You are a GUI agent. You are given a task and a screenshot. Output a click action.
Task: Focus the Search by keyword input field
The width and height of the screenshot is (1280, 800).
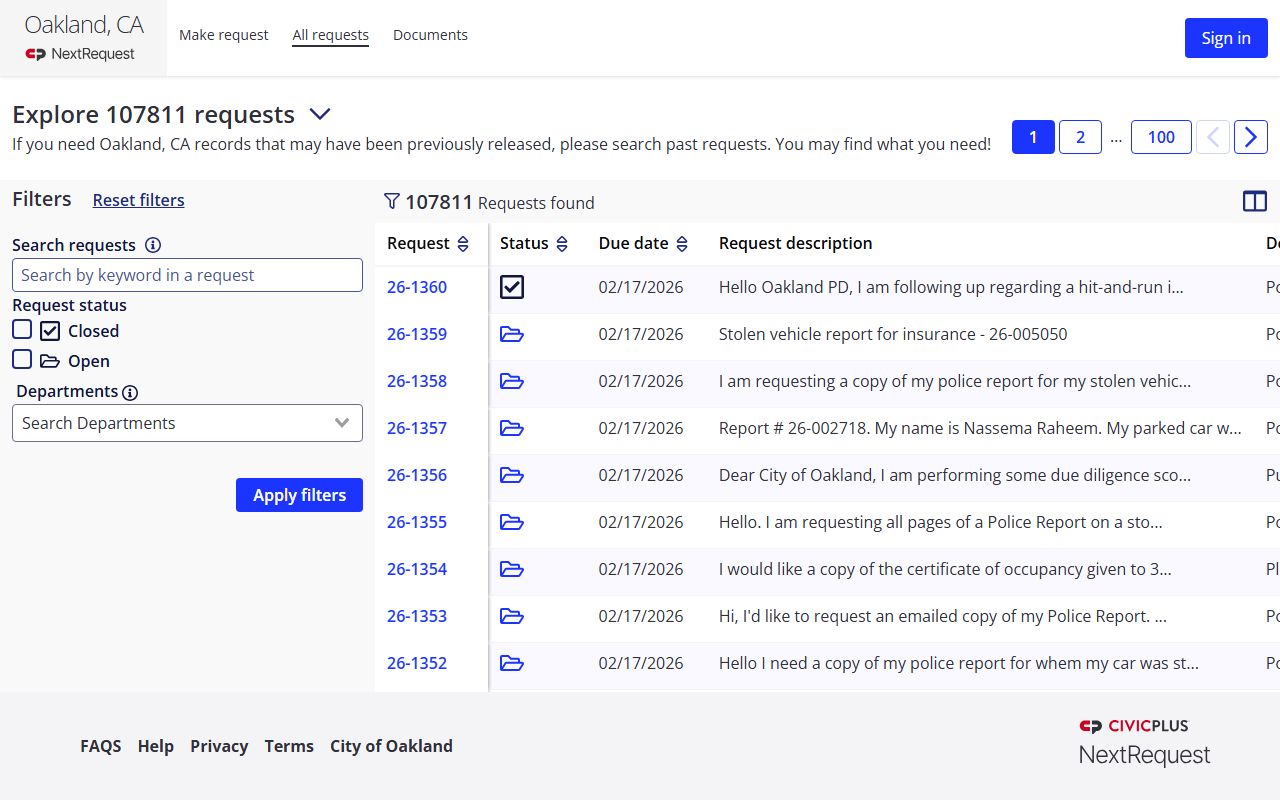[187, 275]
